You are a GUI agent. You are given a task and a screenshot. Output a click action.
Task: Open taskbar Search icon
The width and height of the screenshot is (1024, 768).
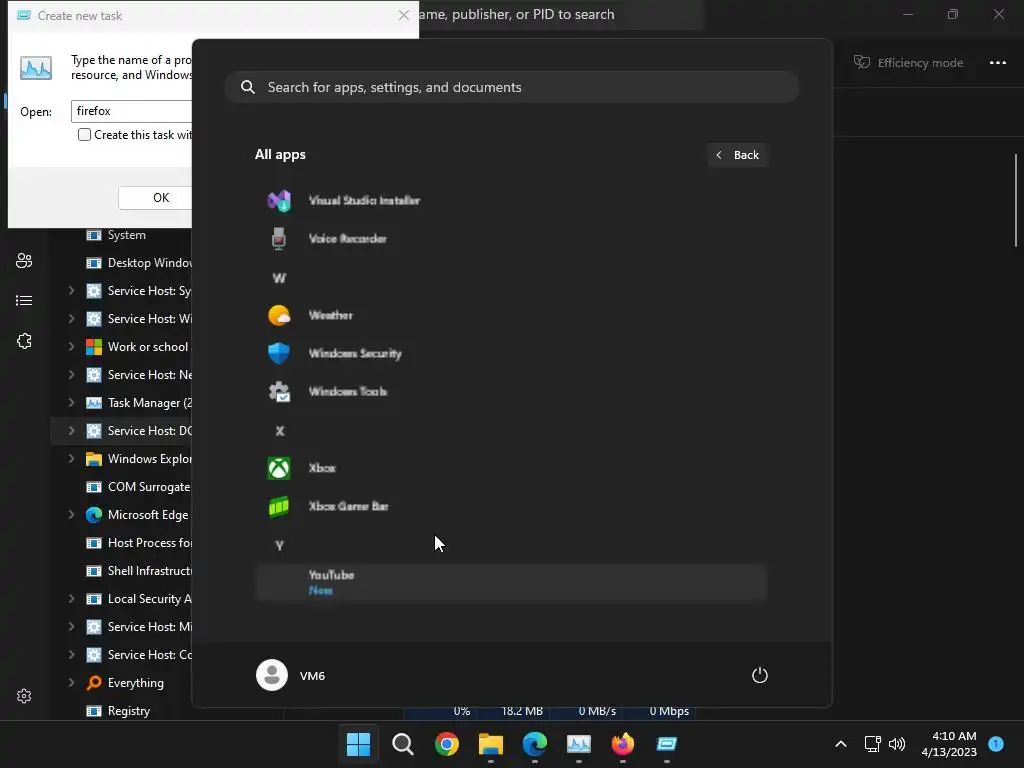point(403,744)
